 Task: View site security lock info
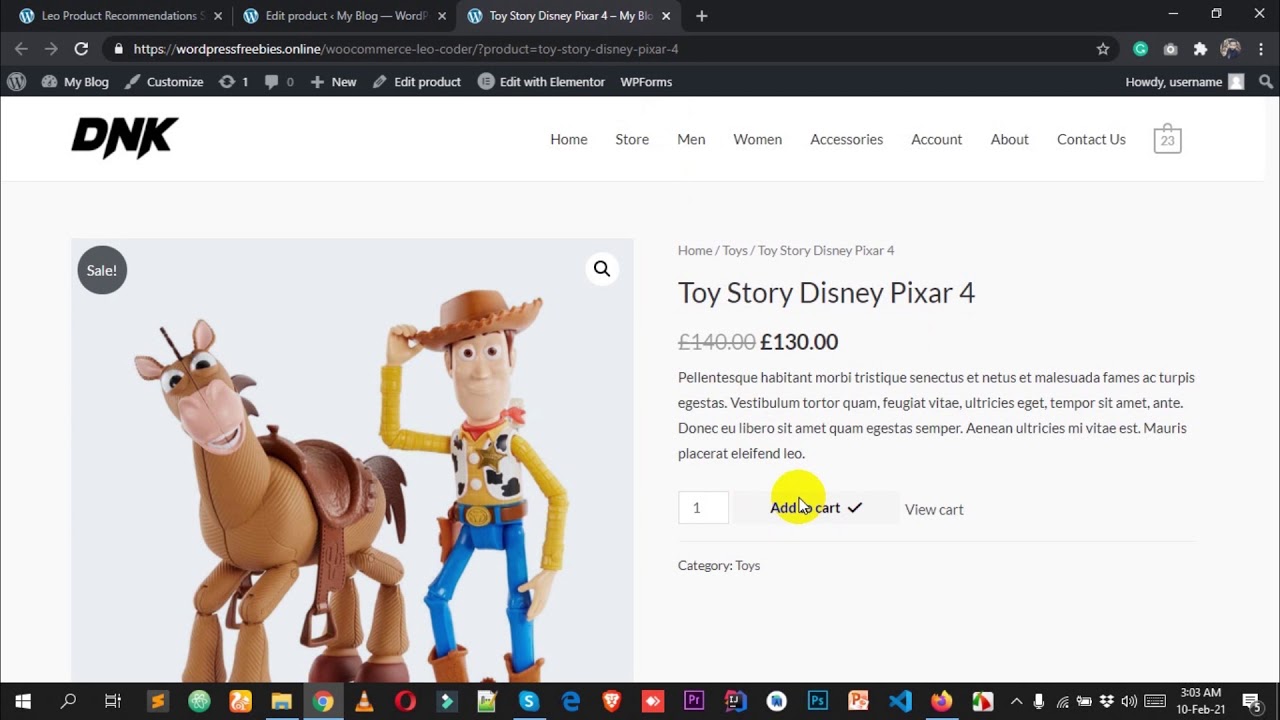click(119, 49)
